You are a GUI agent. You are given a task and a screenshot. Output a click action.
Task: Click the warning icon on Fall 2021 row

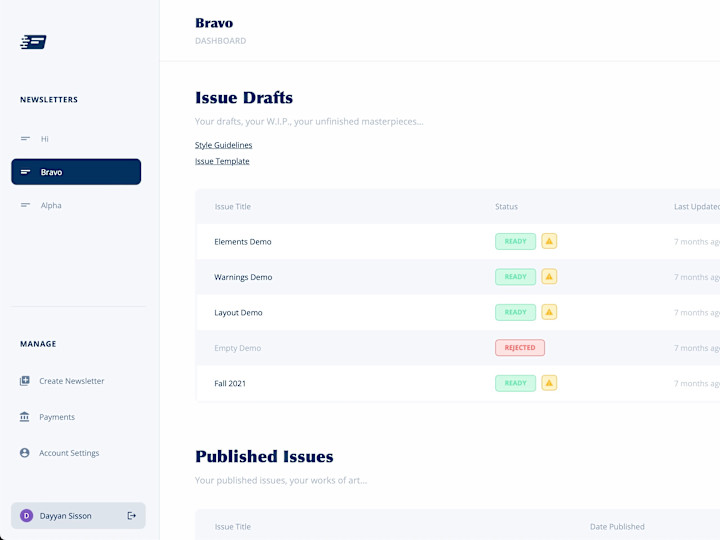(x=549, y=383)
